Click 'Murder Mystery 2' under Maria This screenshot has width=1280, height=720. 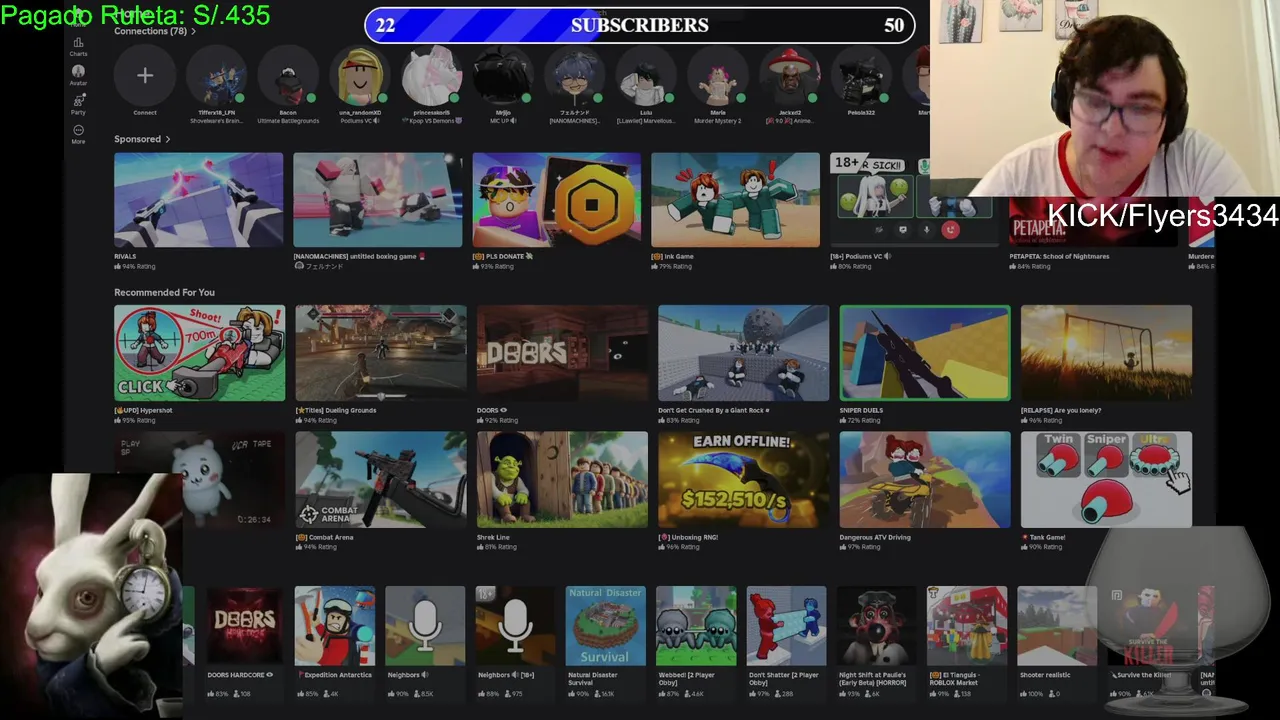tap(718, 121)
